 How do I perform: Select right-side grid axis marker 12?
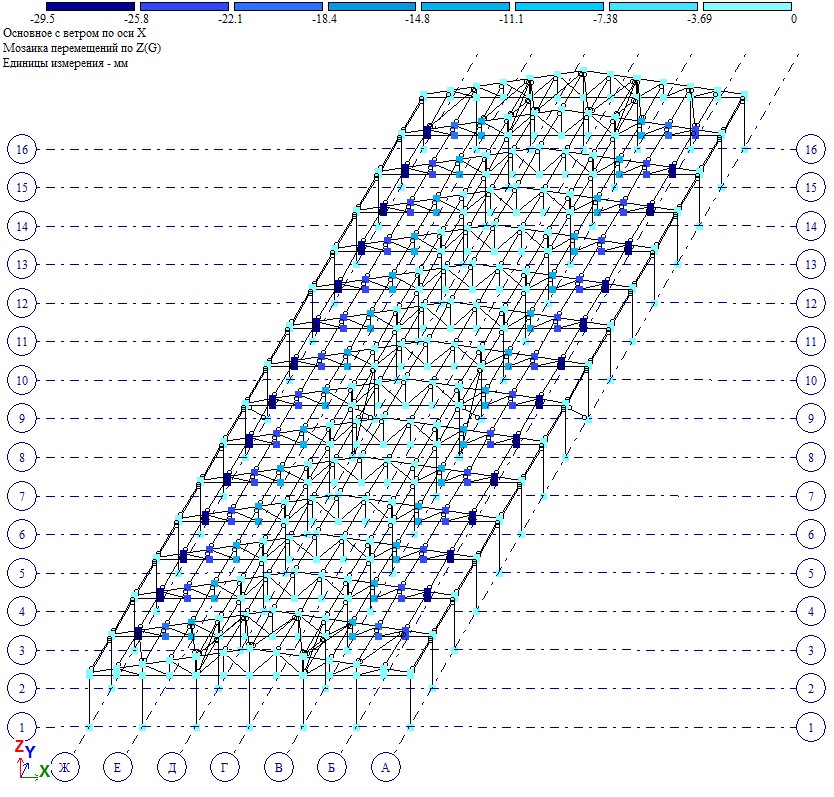(809, 303)
